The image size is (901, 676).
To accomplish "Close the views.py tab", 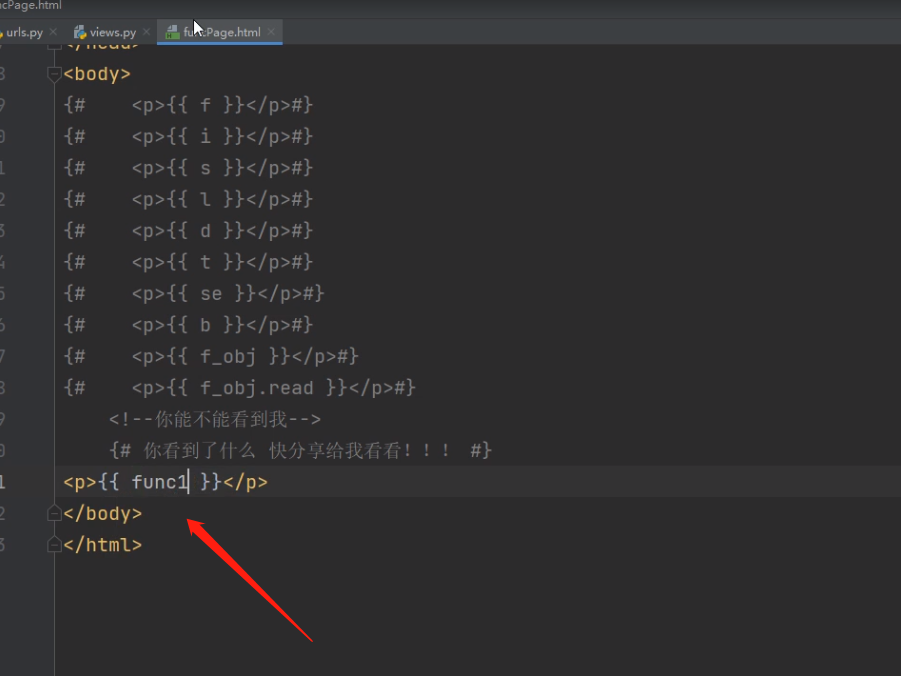I will (x=147, y=32).
